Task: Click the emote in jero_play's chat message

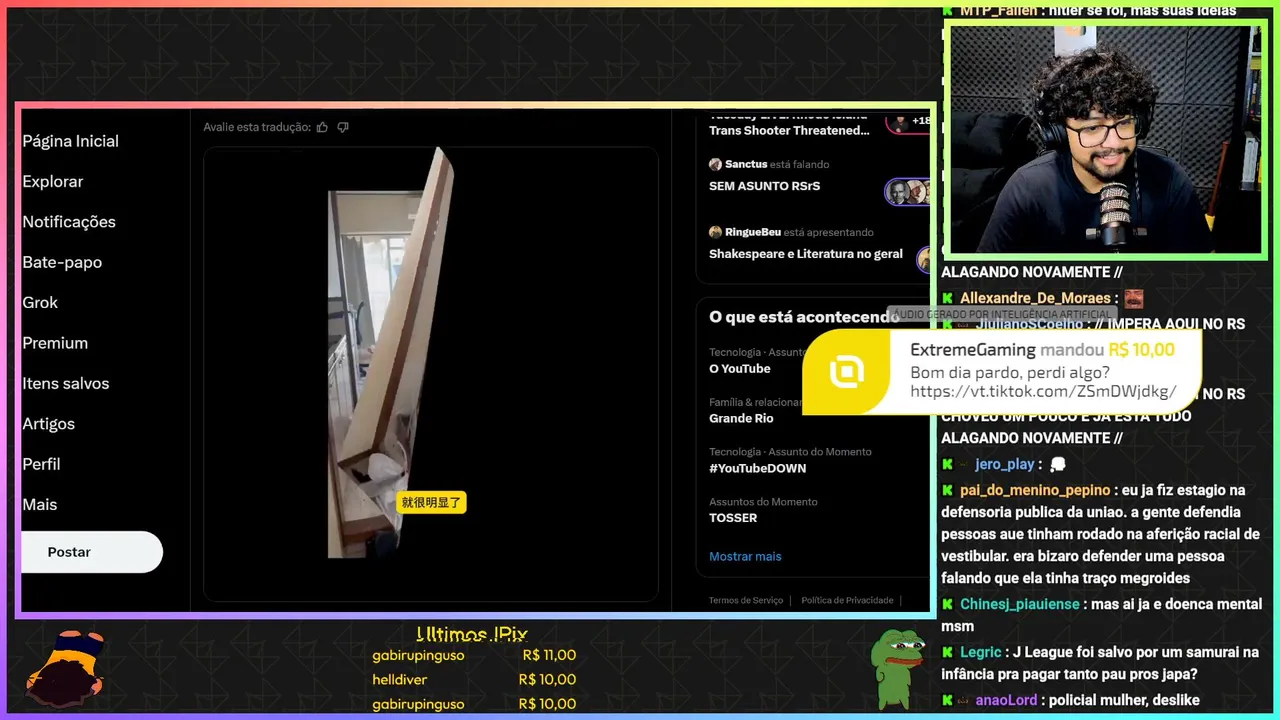Action: point(1058,464)
